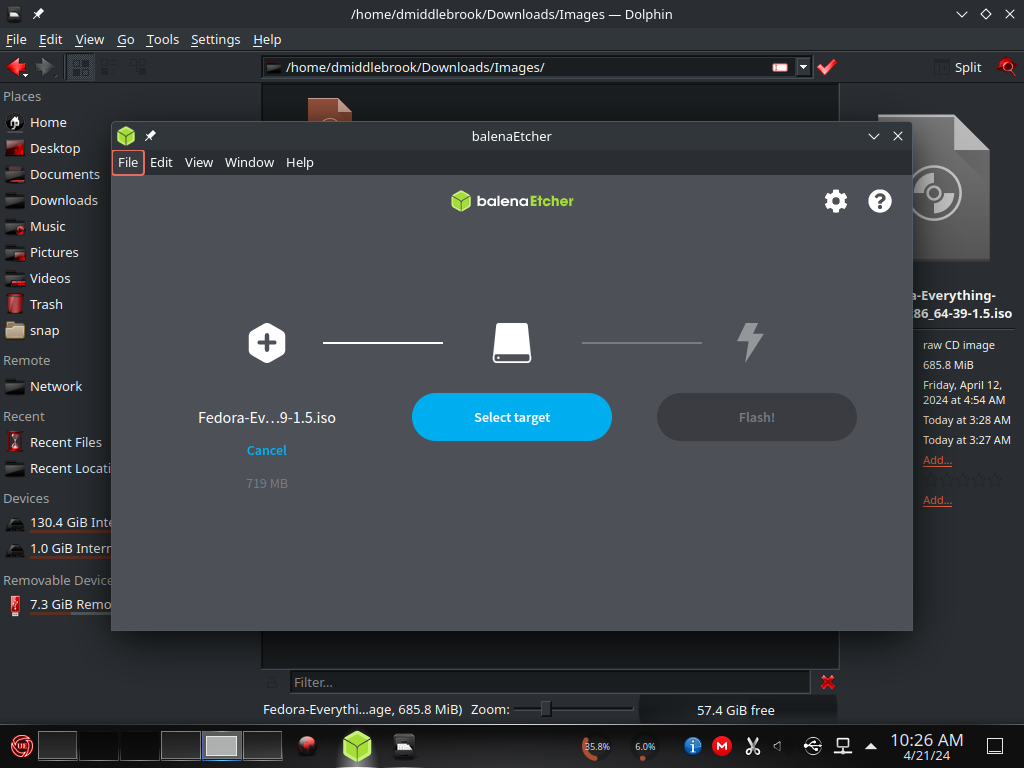
Task: Open balenaEtcher help question mark
Action: [x=880, y=201]
